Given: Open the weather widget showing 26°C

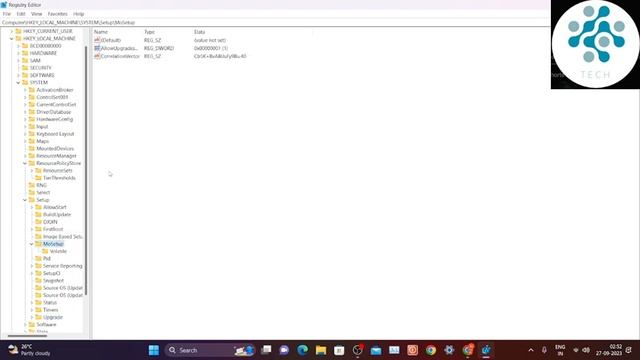Looking at the screenshot, I should click(29, 350).
